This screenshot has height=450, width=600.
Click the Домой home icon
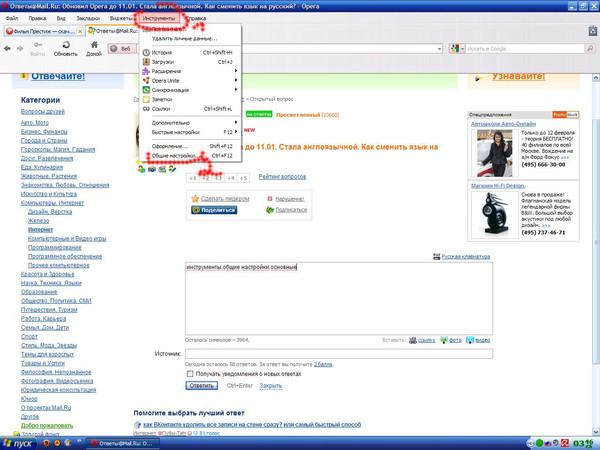(x=94, y=45)
